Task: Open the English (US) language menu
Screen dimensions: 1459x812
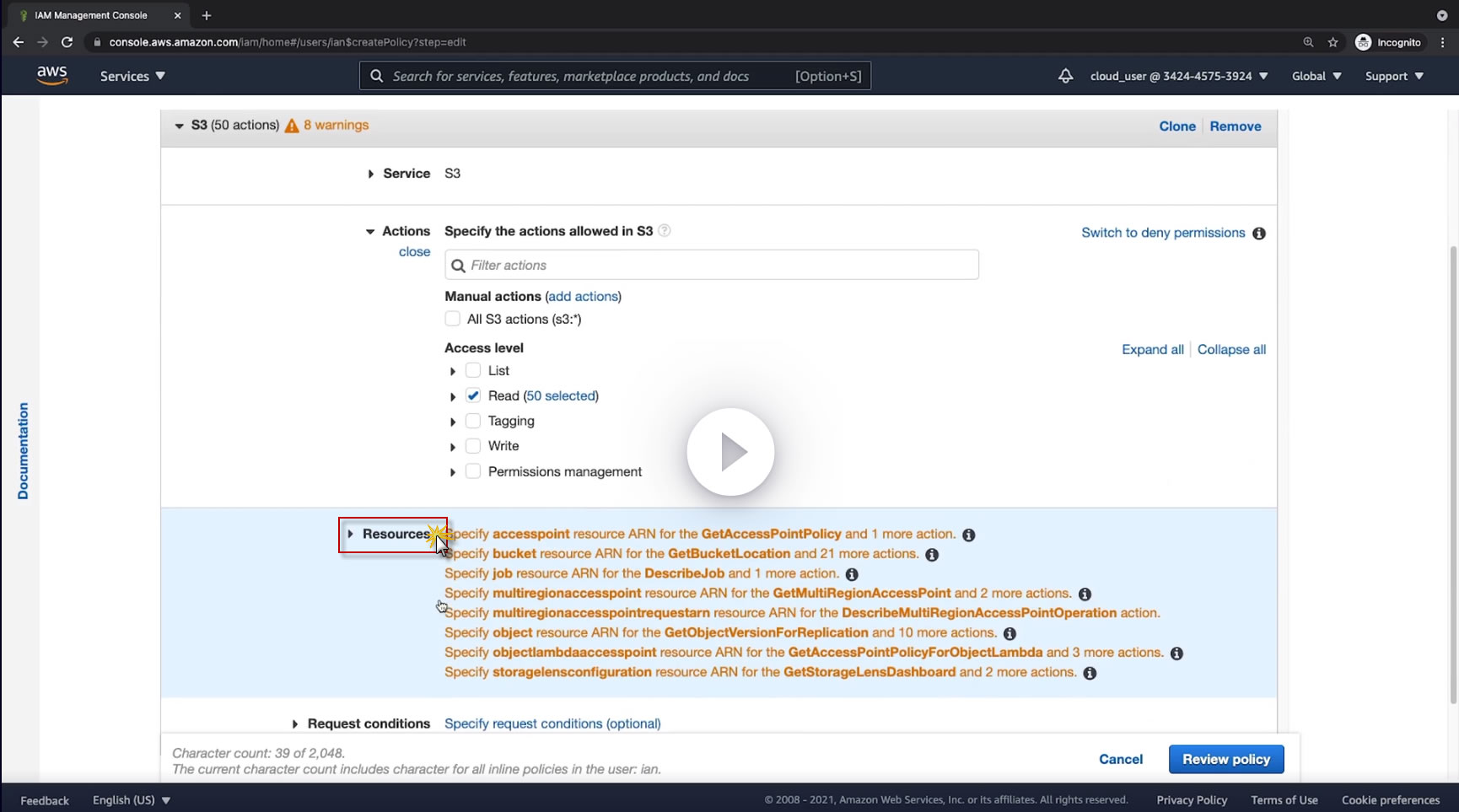Action: 132,800
